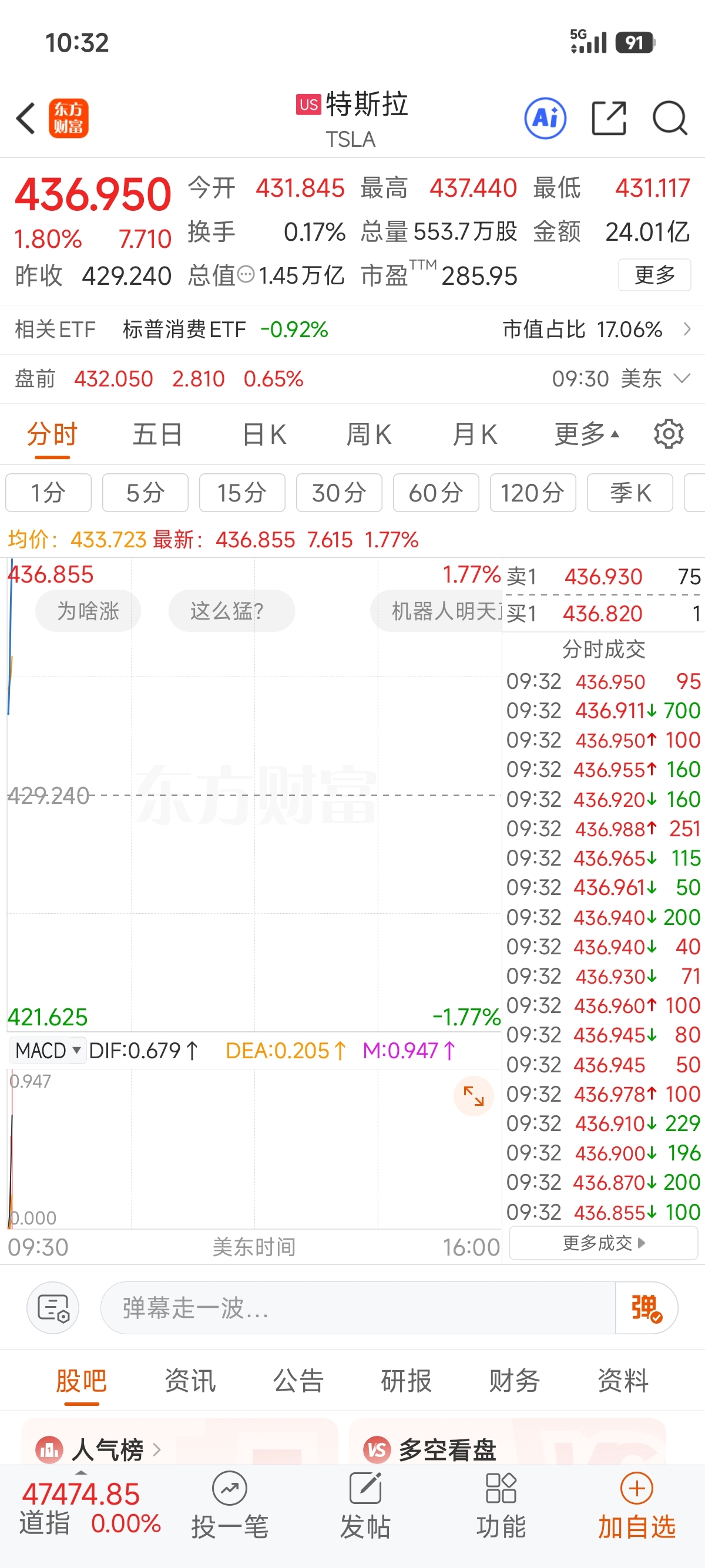The width and height of the screenshot is (705, 1568).
Task: Tap the 盘前 432.050 price
Action: pyautogui.click(x=113, y=379)
